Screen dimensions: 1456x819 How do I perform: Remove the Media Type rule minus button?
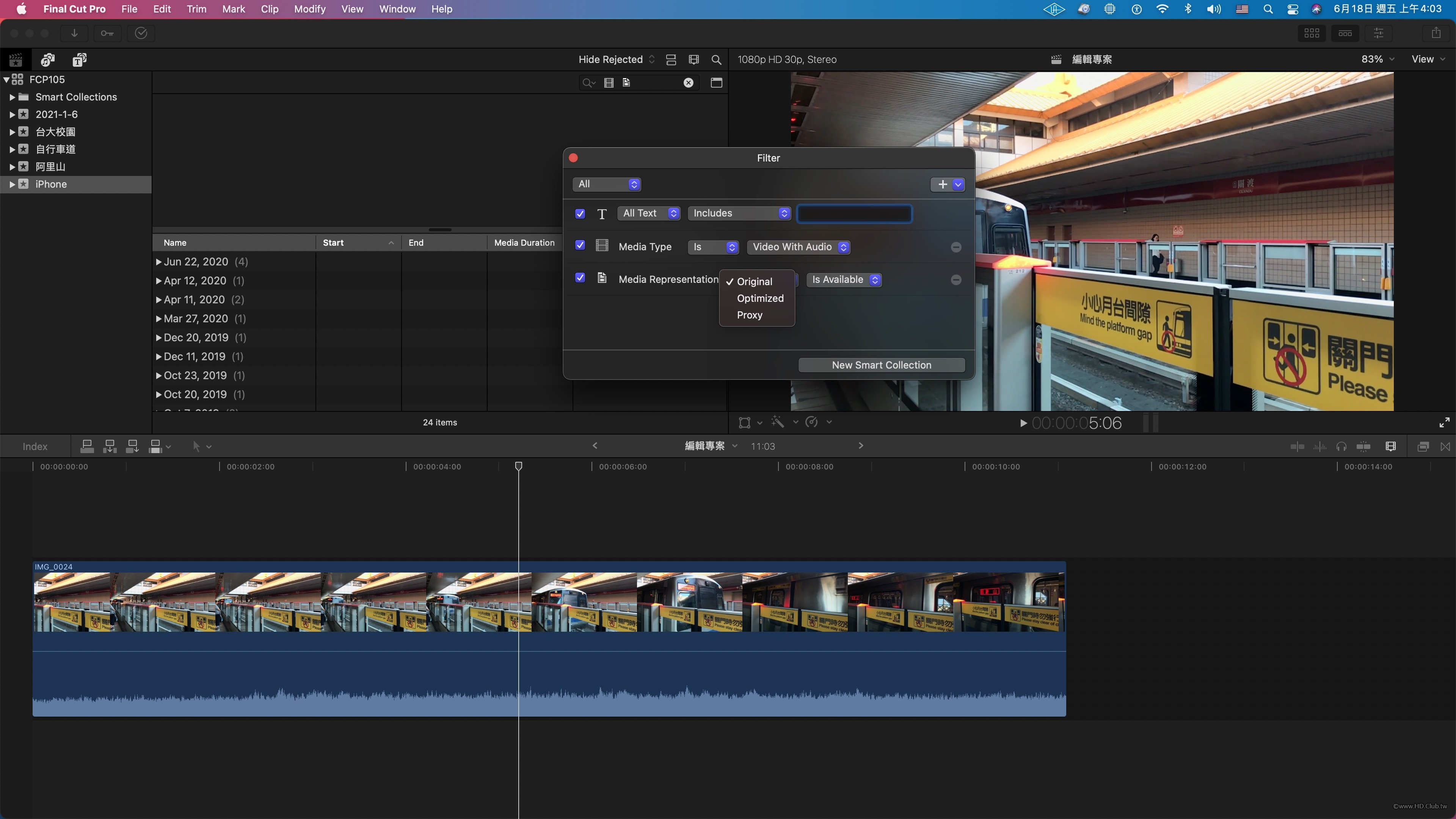click(x=956, y=247)
